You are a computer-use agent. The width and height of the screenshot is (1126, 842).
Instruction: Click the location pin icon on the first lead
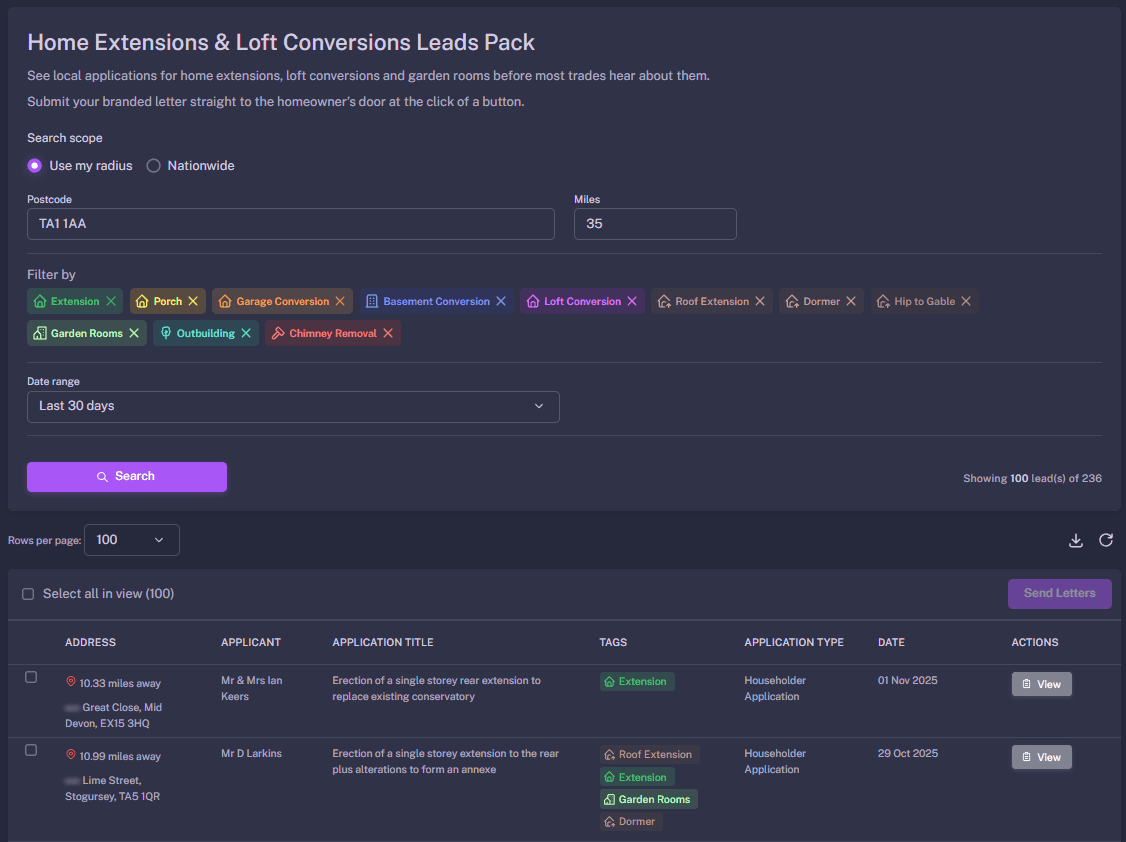tap(72, 682)
